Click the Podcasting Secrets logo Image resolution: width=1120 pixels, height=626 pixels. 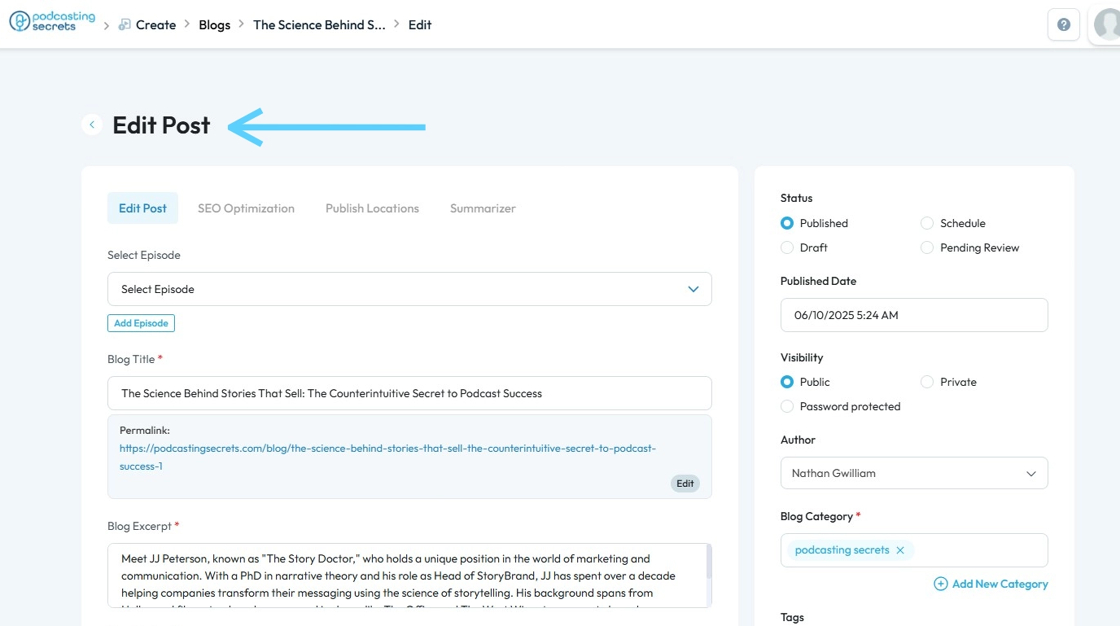click(x=52, y=21)
